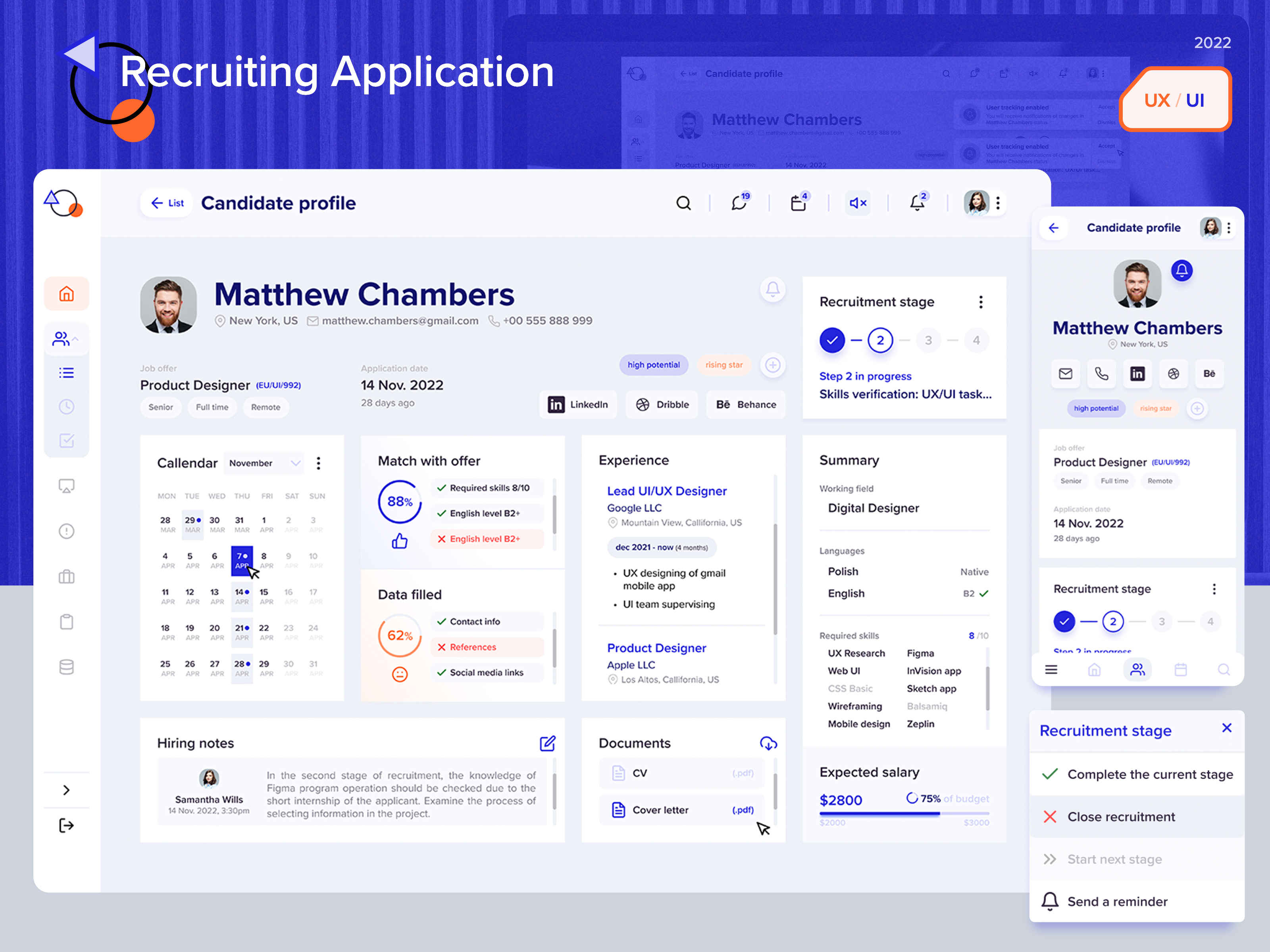1270x952 pixels.
Task: Click mobile email icon button
Action: [1066, 374]
